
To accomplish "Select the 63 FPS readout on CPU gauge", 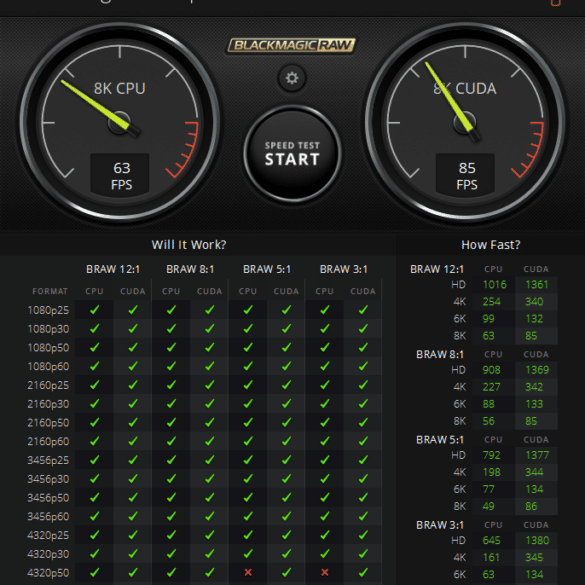I will click(x=120, y=175).
